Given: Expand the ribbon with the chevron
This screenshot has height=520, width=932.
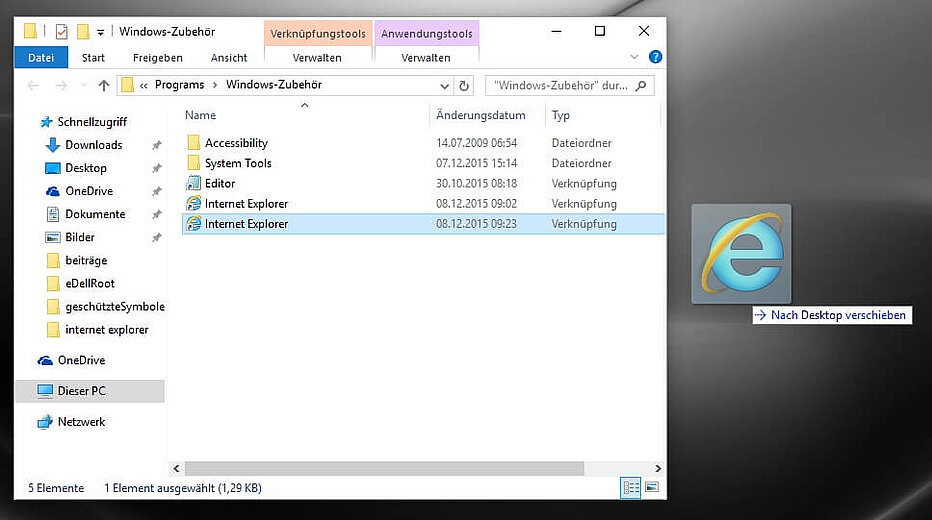Looking at the screenshot, I should (x=634, y=57).
